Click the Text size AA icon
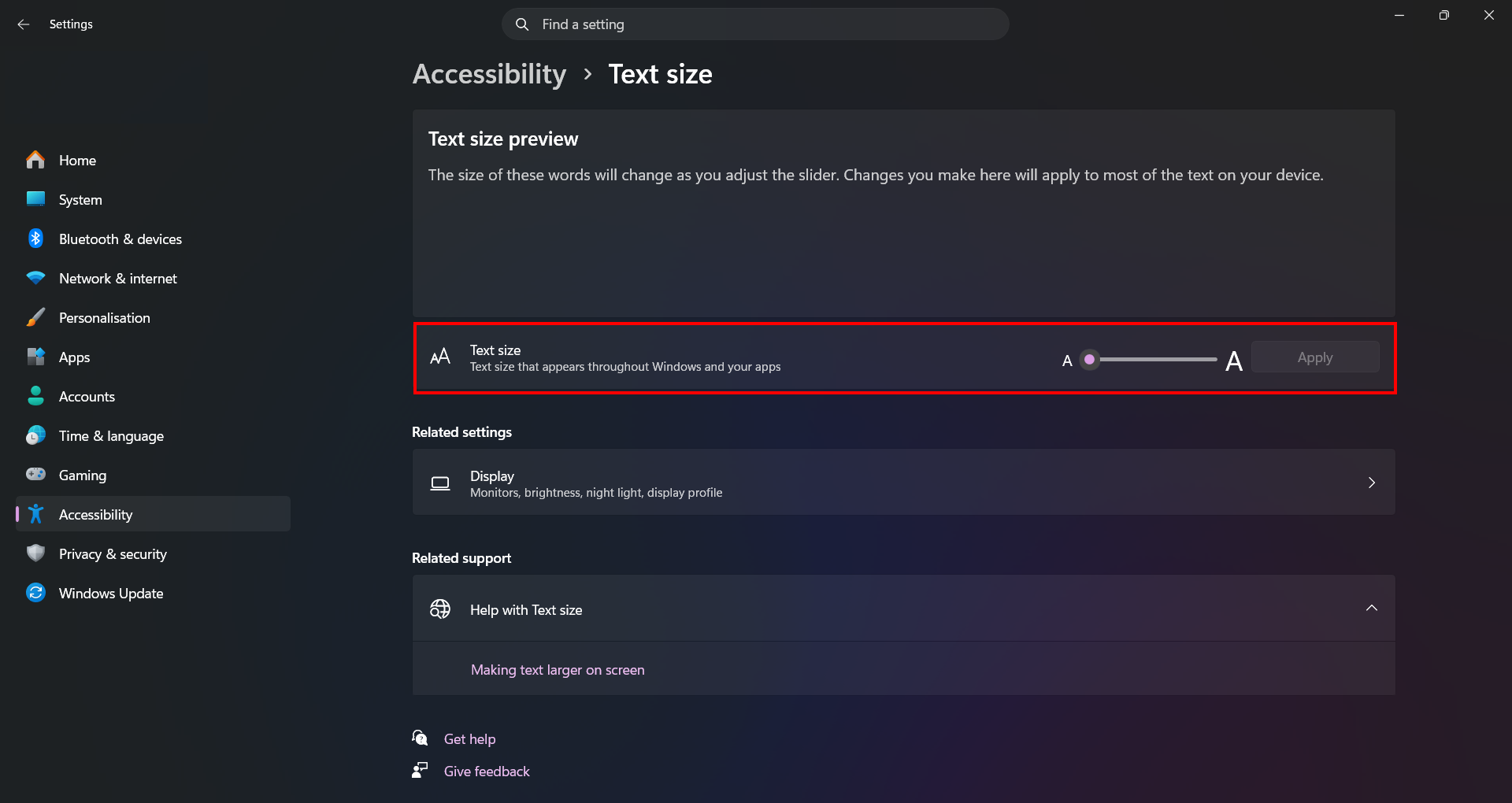 tap(440, 357)
